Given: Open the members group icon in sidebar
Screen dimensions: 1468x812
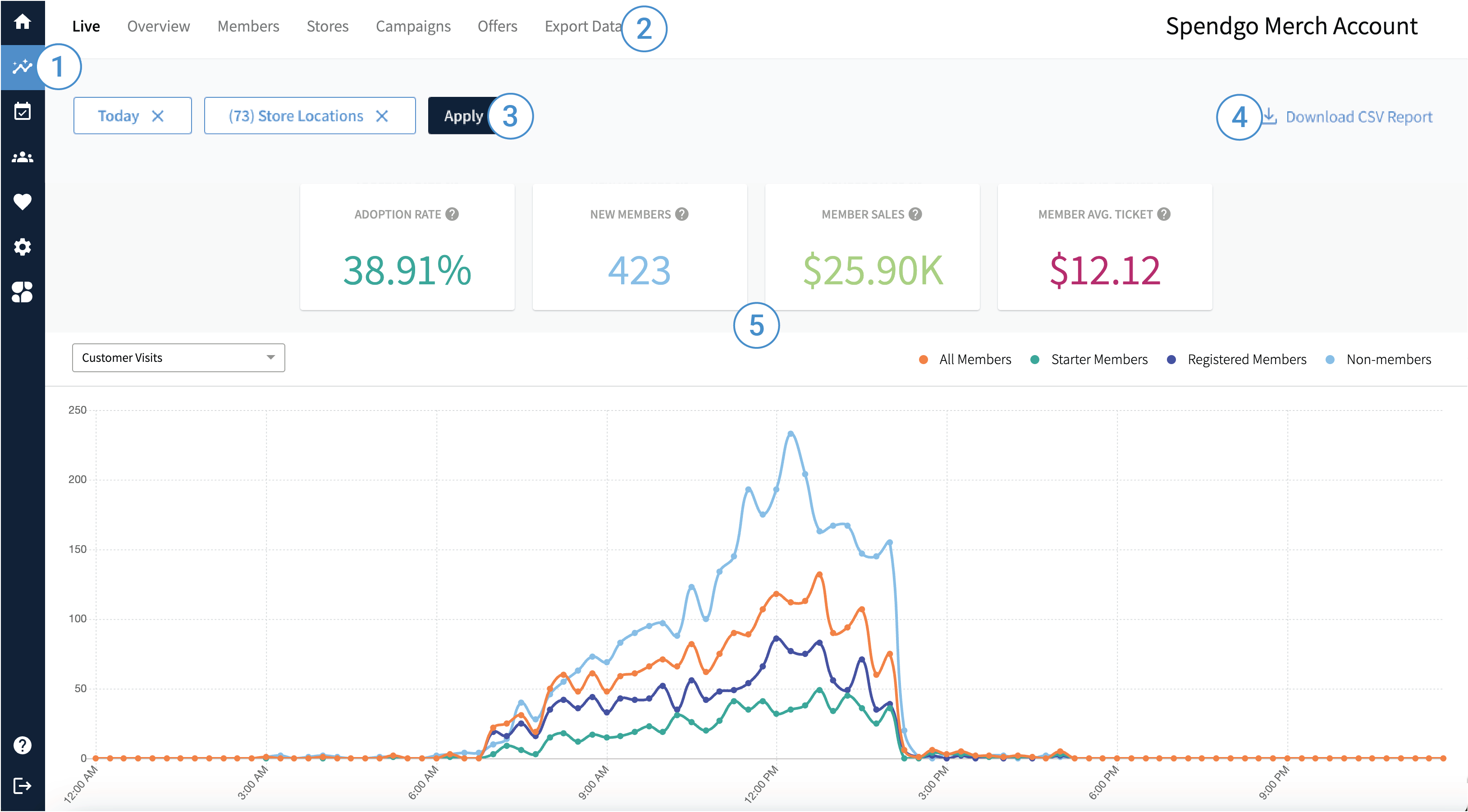Looking at the screenshot, I should coord(22,157).
